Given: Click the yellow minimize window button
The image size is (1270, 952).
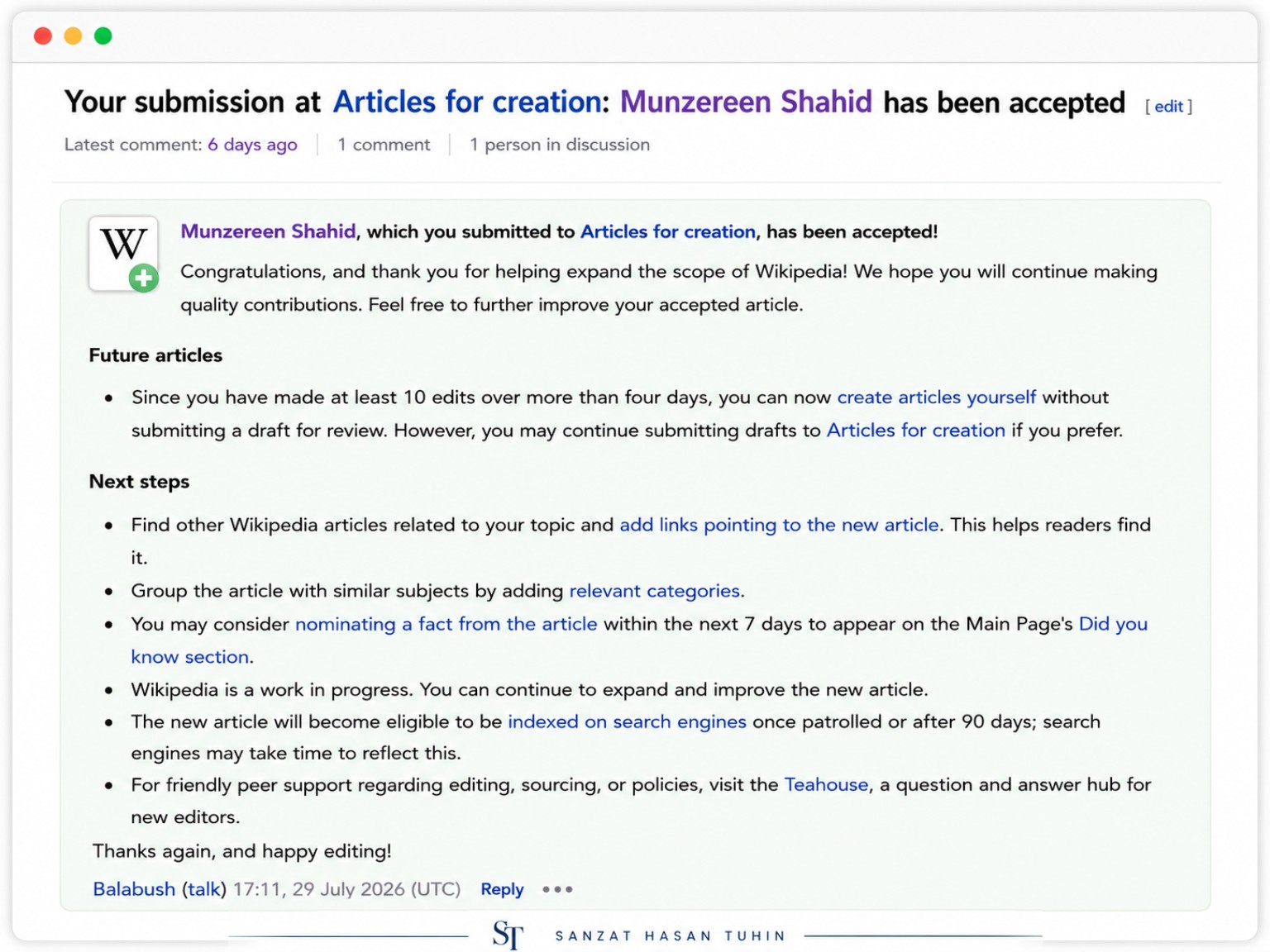Looking at the screenshot, I should pyautogui.click(x=73, y=36).
